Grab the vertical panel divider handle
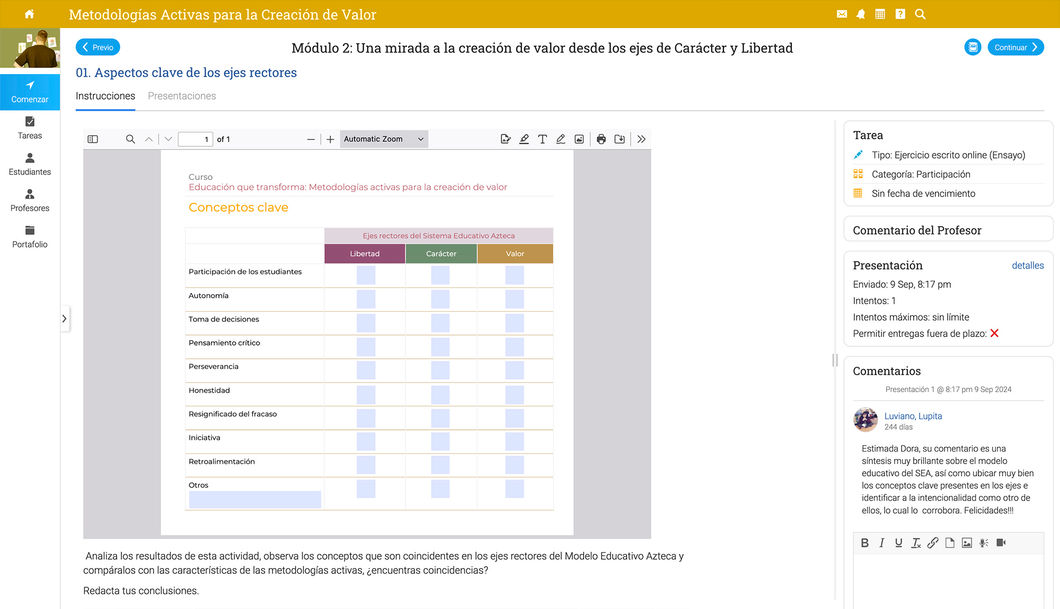The image size is (1060, 609). 835,360
